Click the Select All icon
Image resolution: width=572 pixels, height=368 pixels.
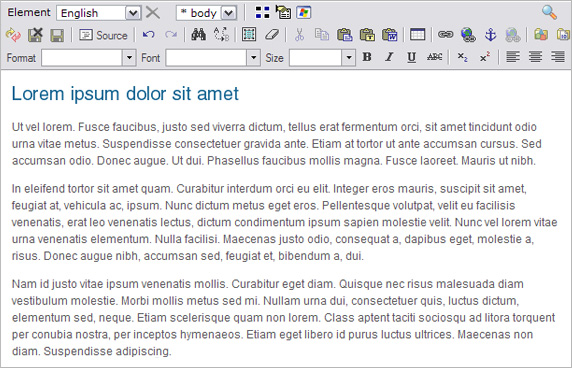point(249,35)
